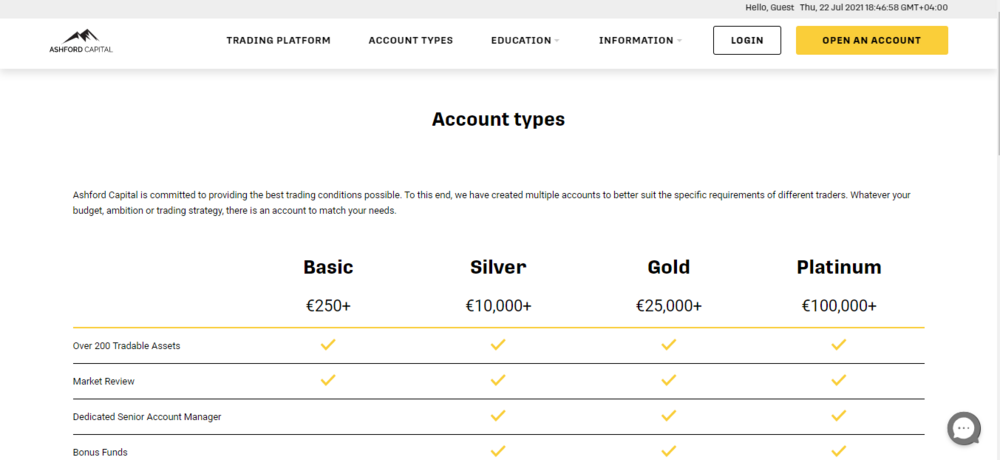Select the Platinum account heading

click(x=839, y=267)
